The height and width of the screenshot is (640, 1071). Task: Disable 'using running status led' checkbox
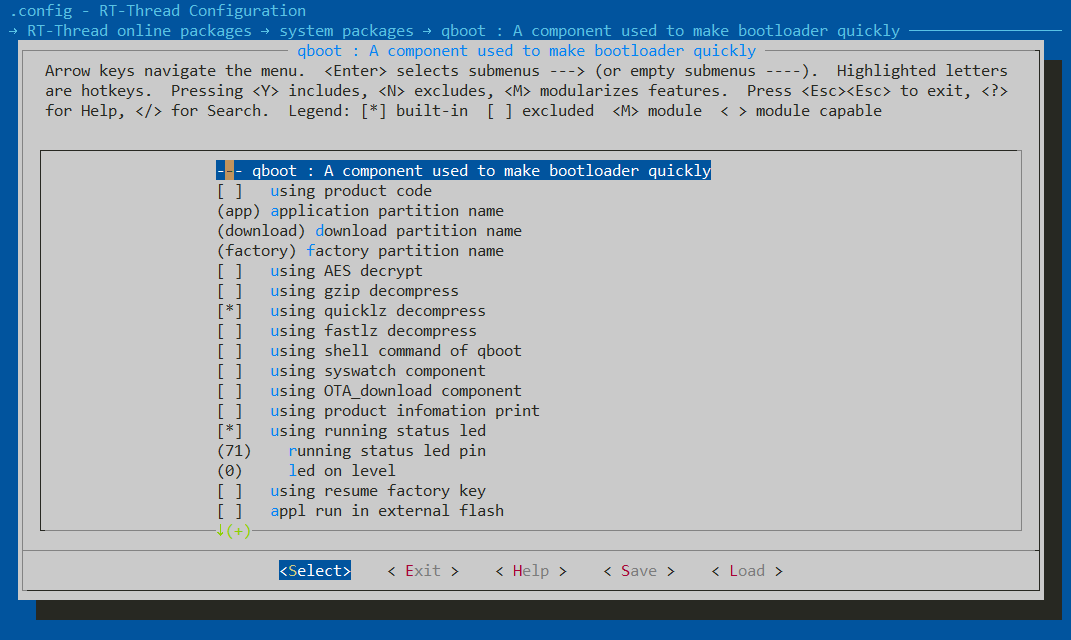click(351, 431)
